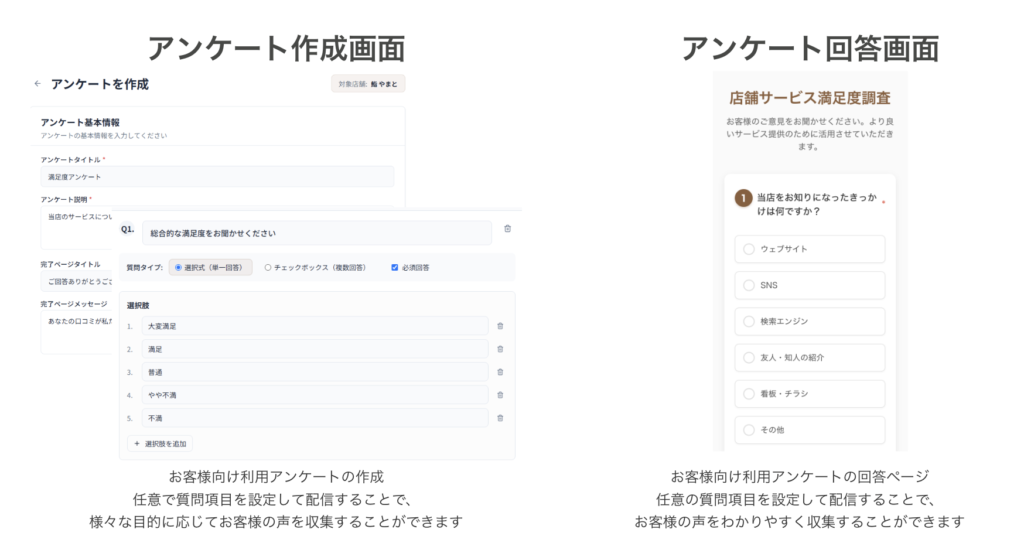Viewport: 1024px width, 553px height.
Task: Delete the 普通 choice
Action: tap(500, 372)
